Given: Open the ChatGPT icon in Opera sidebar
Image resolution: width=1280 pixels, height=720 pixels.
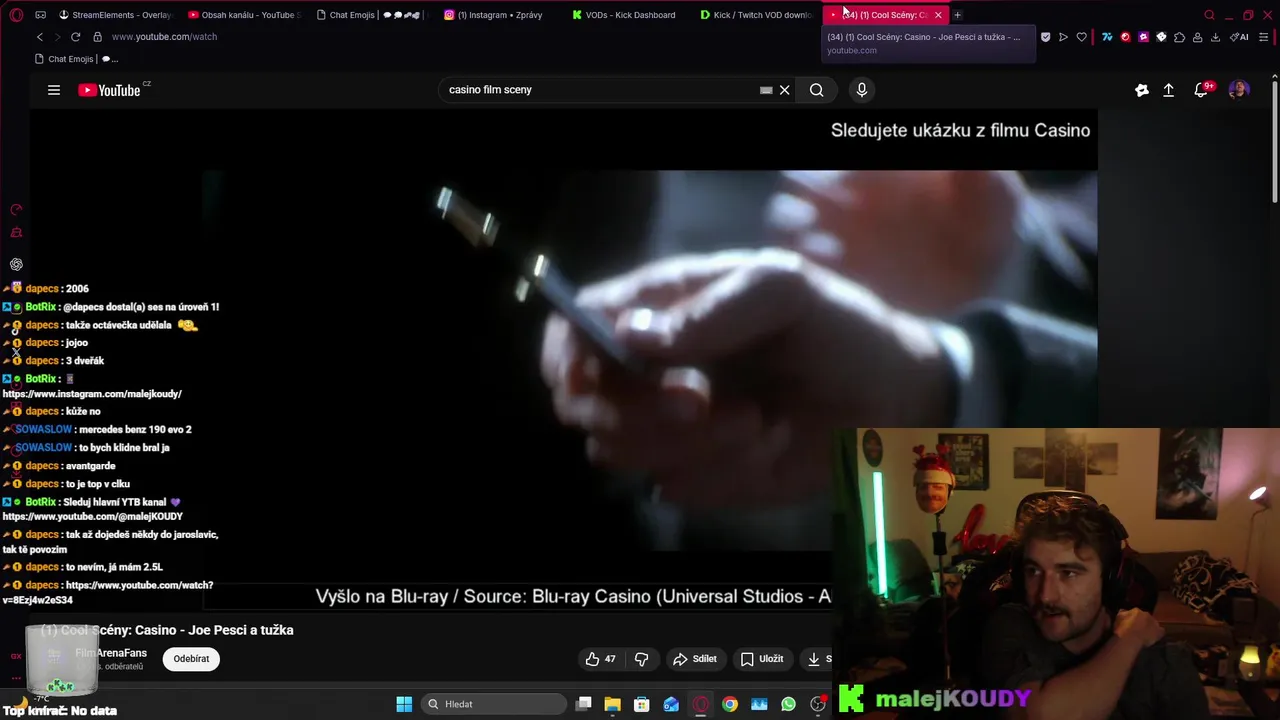Looking at the screenshot, I should (x=16, y=265).
